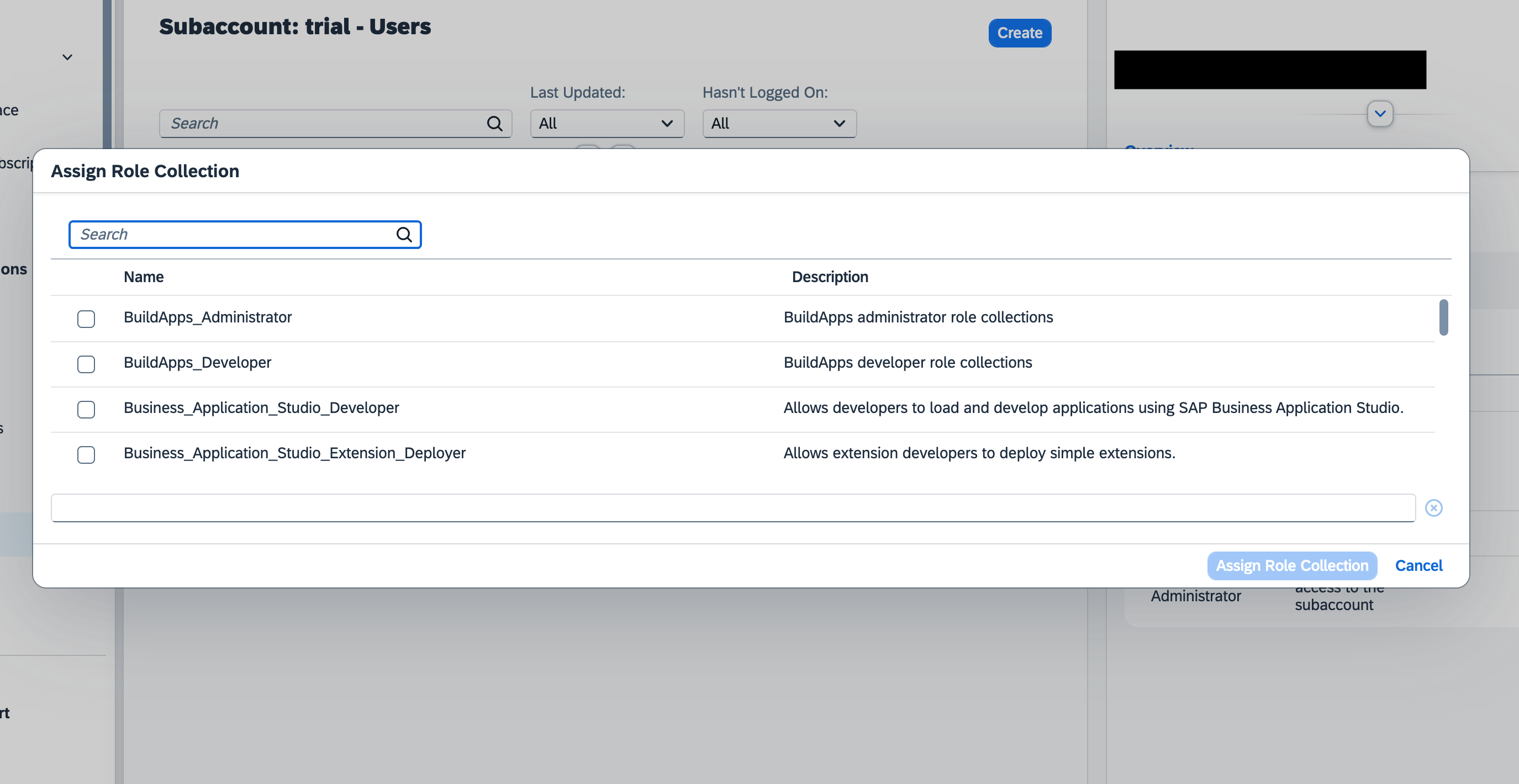Click the collapse header chevron icon
Image resolution: width=1519 pixels, height=784 pixels.
1380,114
